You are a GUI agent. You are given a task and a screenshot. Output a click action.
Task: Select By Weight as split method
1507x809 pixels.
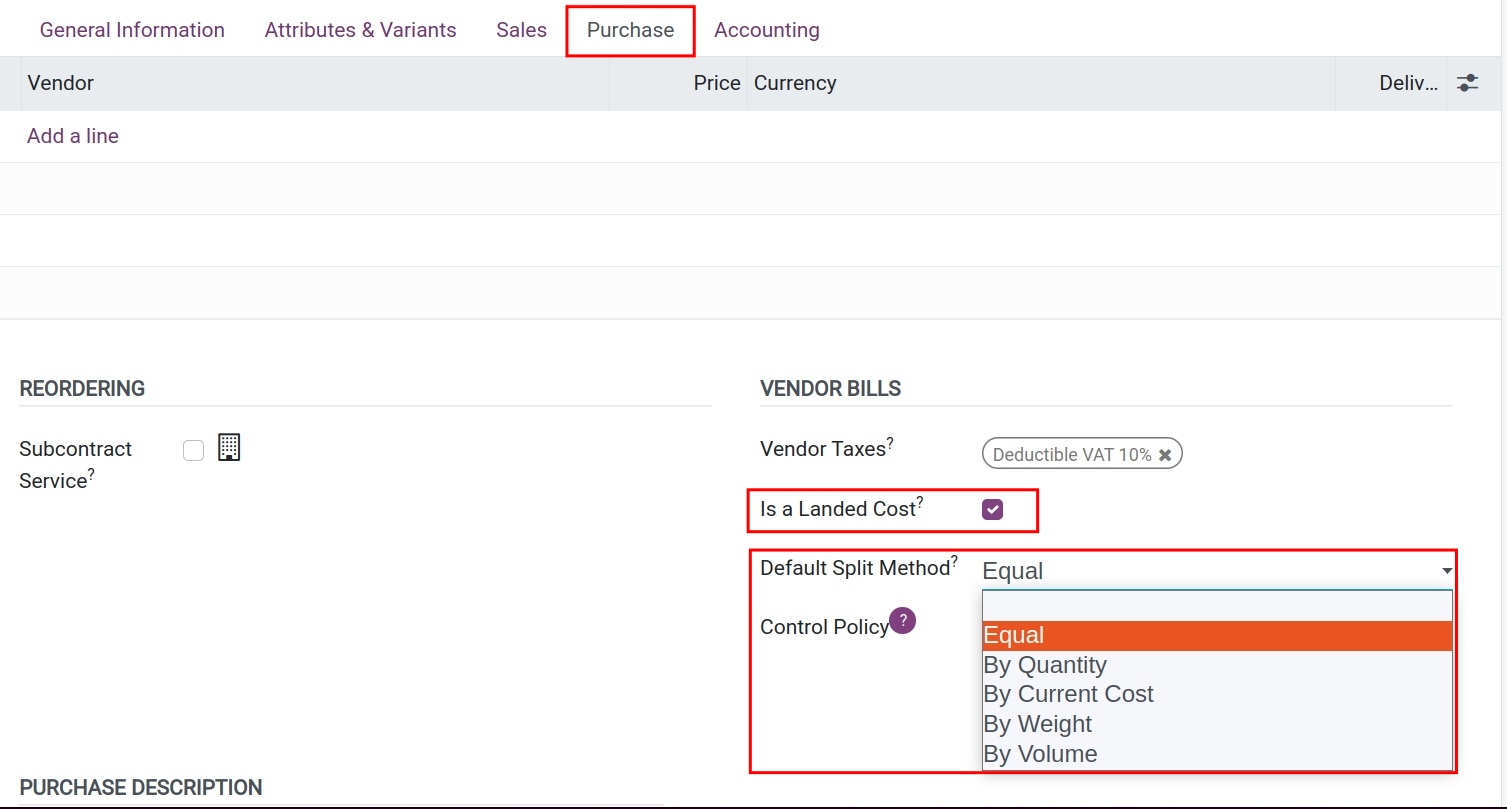(1037, 723)
